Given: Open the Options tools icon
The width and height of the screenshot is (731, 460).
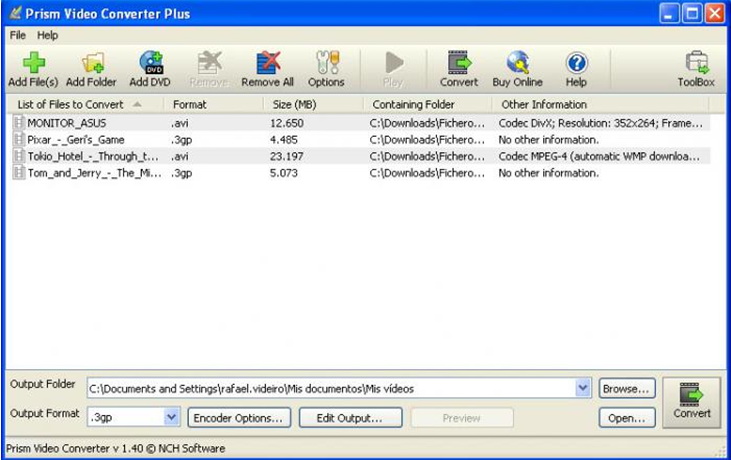Looking at the screenshot, I should [x=327, y=62].
